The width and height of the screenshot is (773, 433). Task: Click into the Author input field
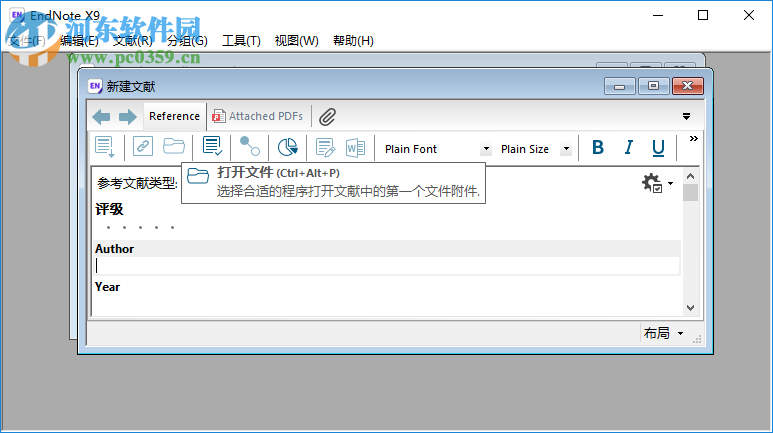[387, 266]
